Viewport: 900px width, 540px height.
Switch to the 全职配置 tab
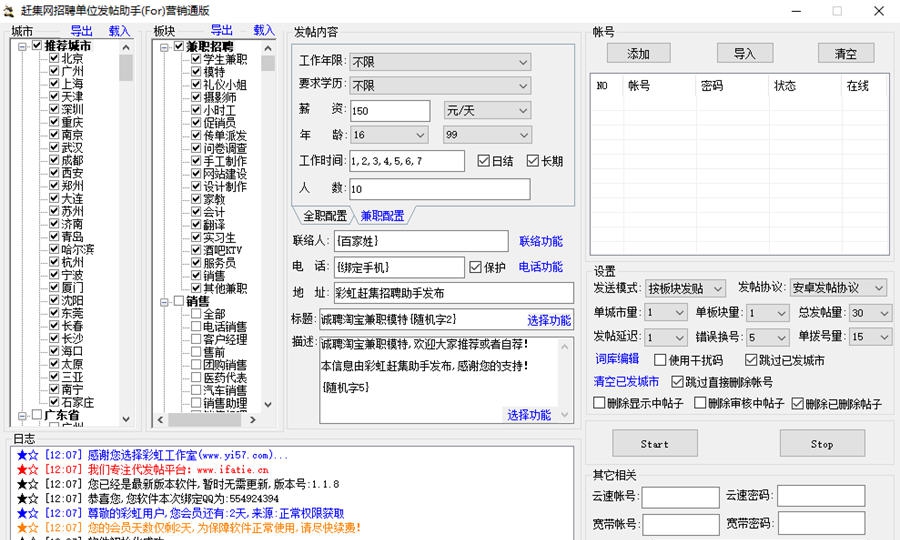tap(325, 216)
